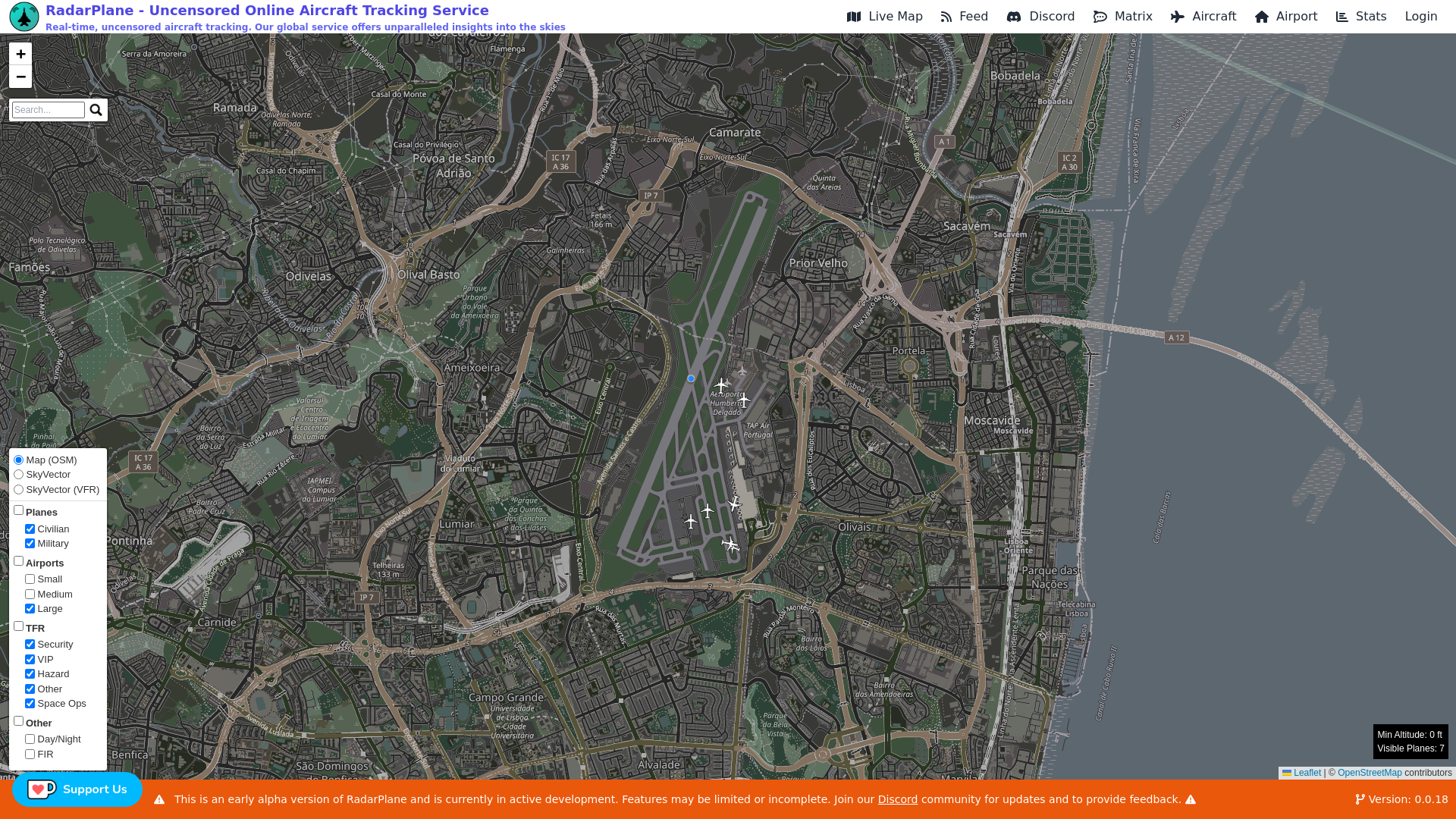Select the SkyVector map radio option
The height and width of the screenshot is (819, 1456).
[19, 475]
